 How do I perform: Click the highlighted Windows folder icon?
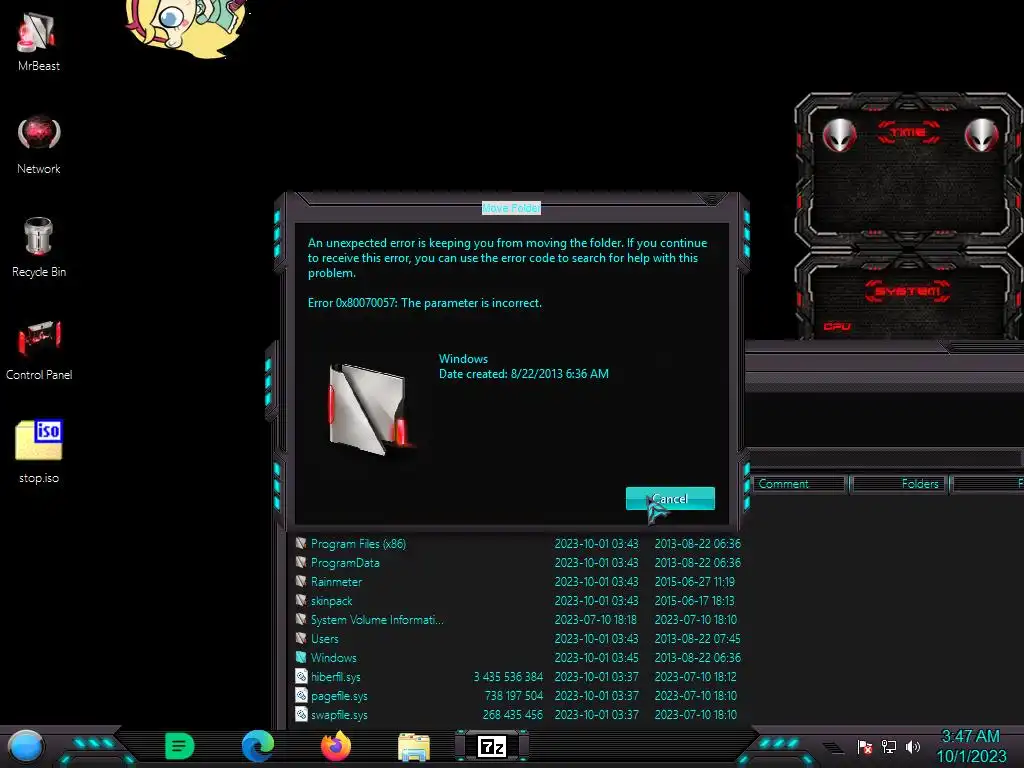coord(301,657)
